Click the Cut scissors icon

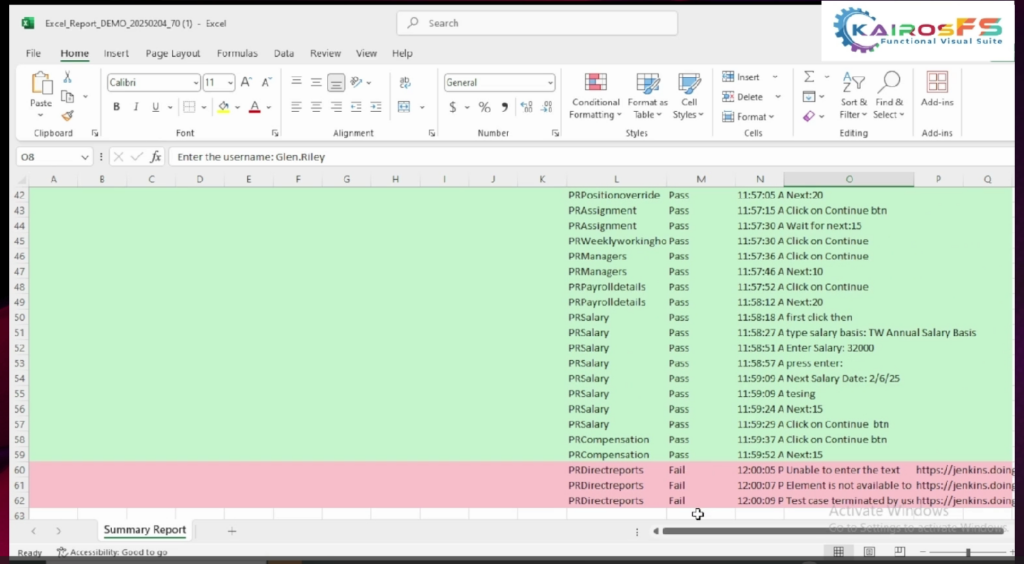click(67, 77)
